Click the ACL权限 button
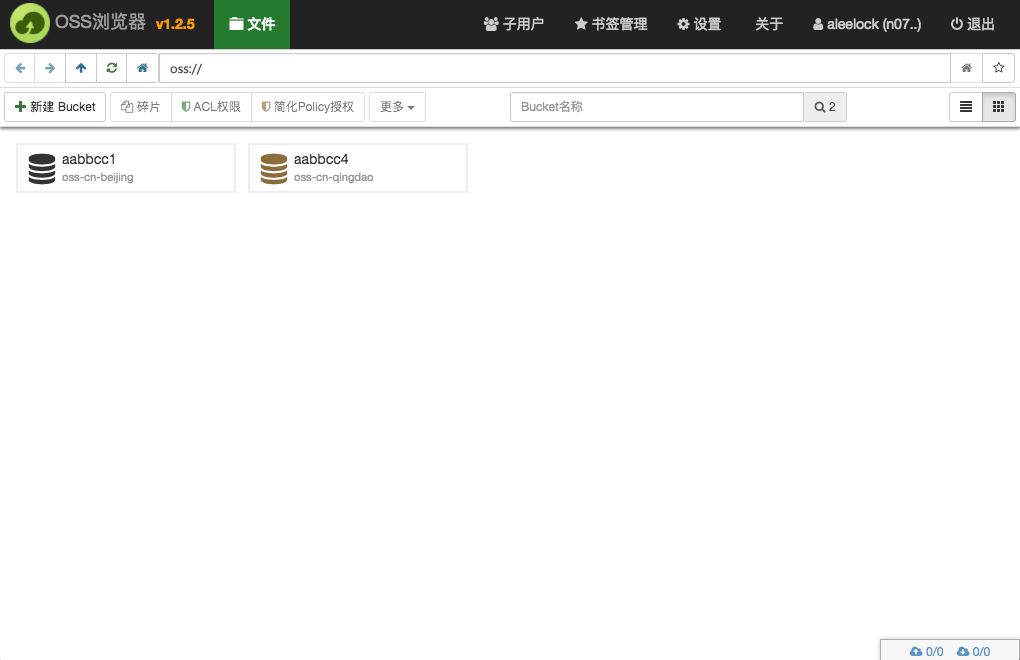Viewport: 1020px width, 660px height. pyautogui.click(x=211, y=106)
